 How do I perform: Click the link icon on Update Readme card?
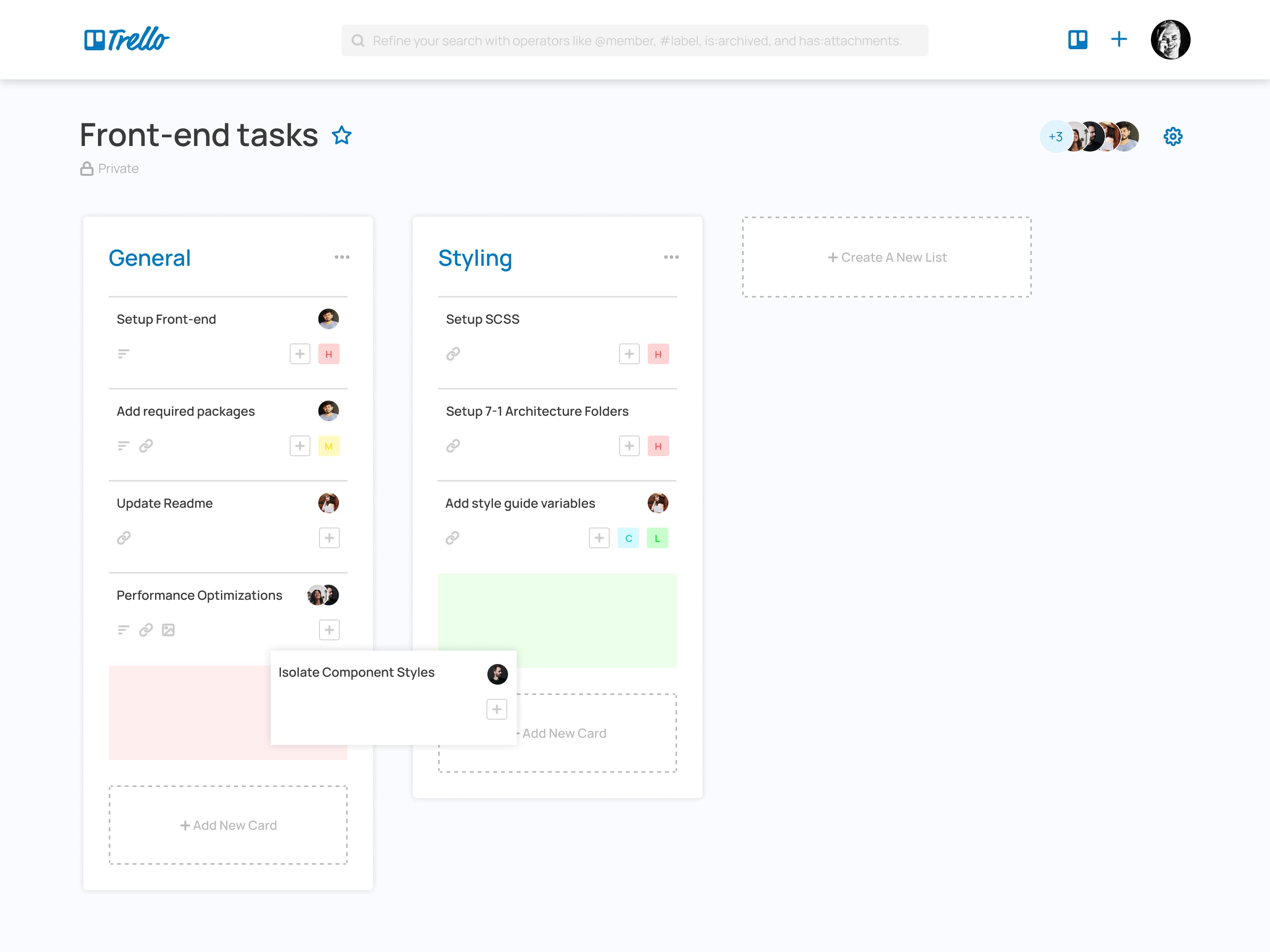(x=123, y=538)
